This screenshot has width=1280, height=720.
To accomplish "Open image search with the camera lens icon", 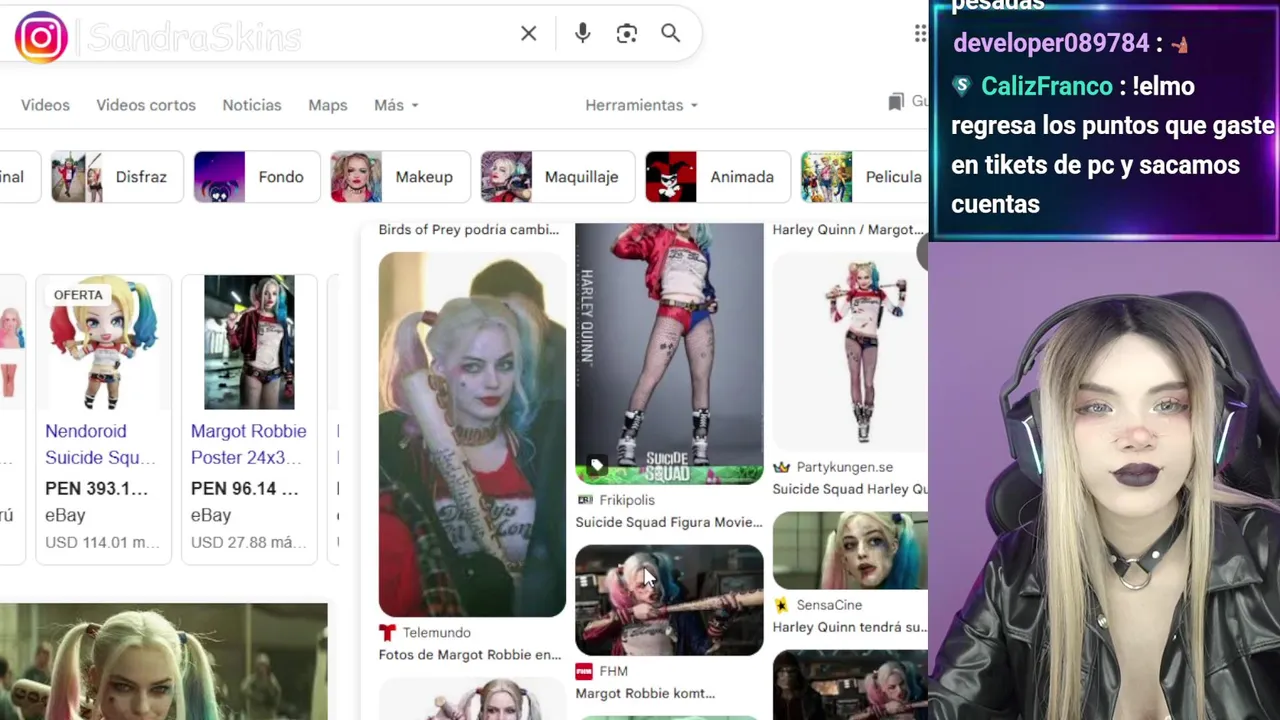I will click(x=627, y=34).
